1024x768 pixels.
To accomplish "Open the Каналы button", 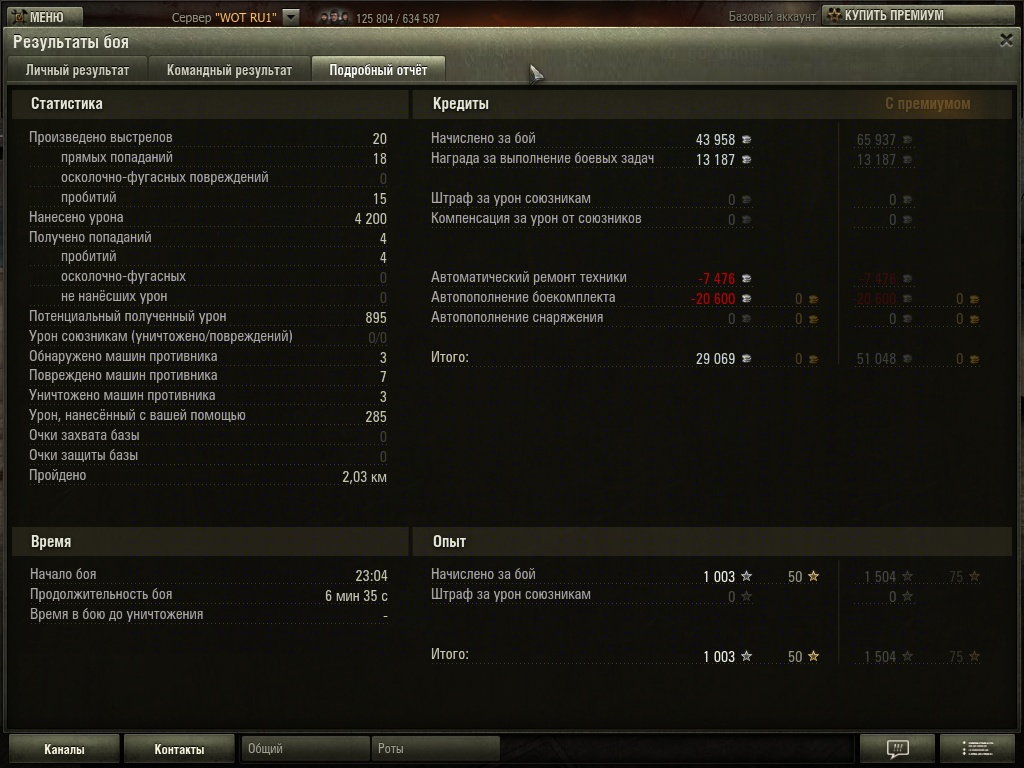I will pyautogui.click(x=64, y=749).
